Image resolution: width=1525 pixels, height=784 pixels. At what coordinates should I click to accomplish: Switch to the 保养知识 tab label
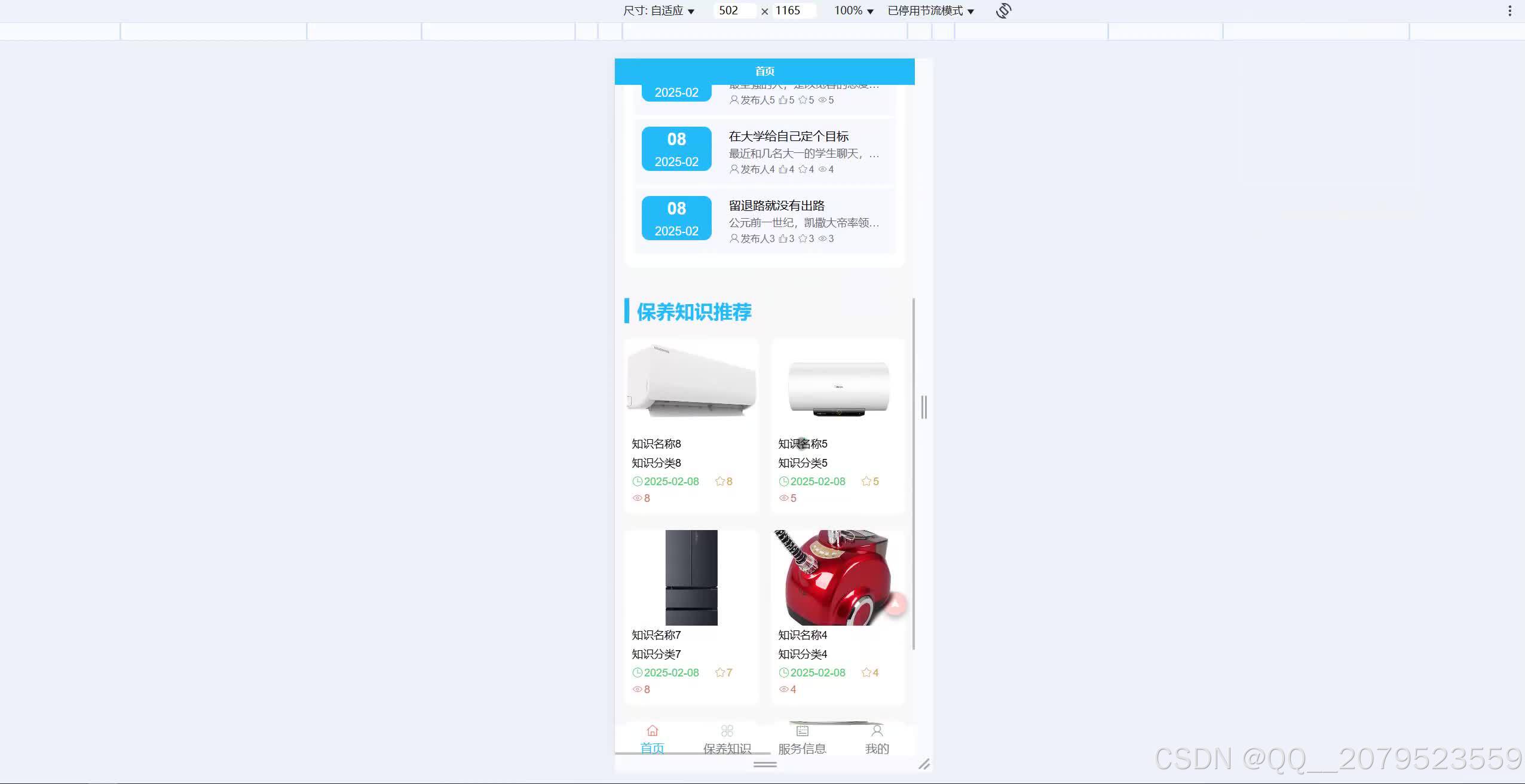tap(727, 748)
